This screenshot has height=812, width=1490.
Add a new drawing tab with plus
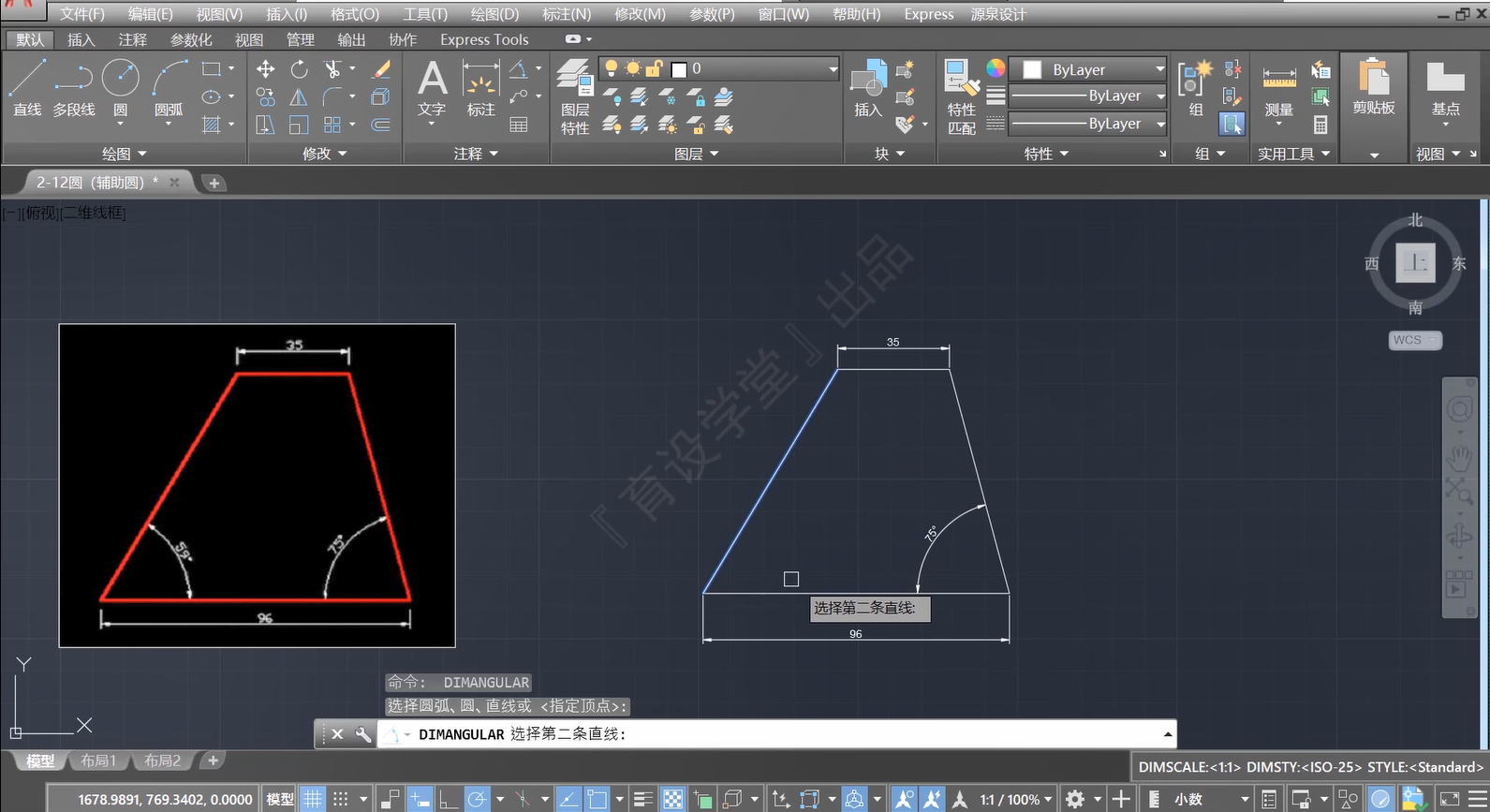pyautogui.click(x=214, y=183)
